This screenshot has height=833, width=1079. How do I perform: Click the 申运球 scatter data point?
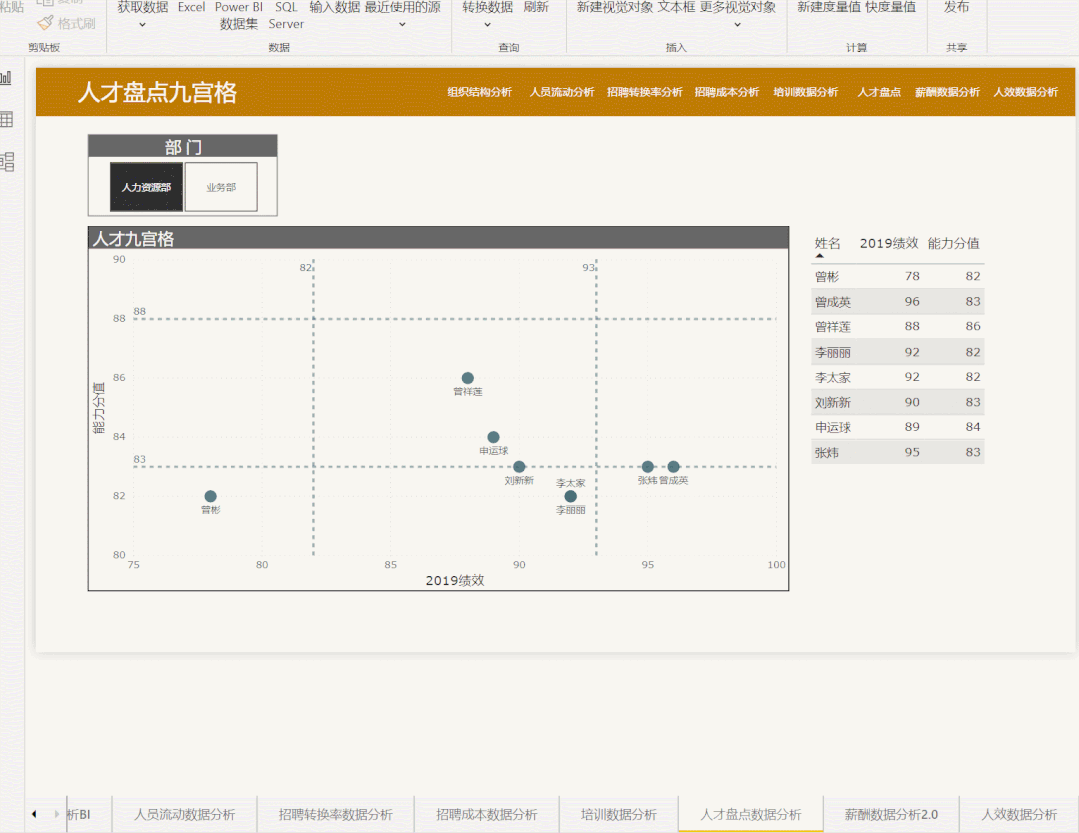(493, 437)
